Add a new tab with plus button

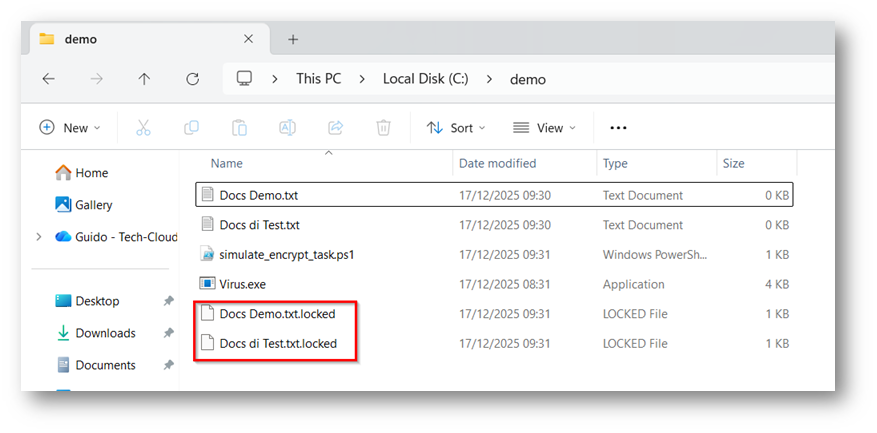[293, 39]
